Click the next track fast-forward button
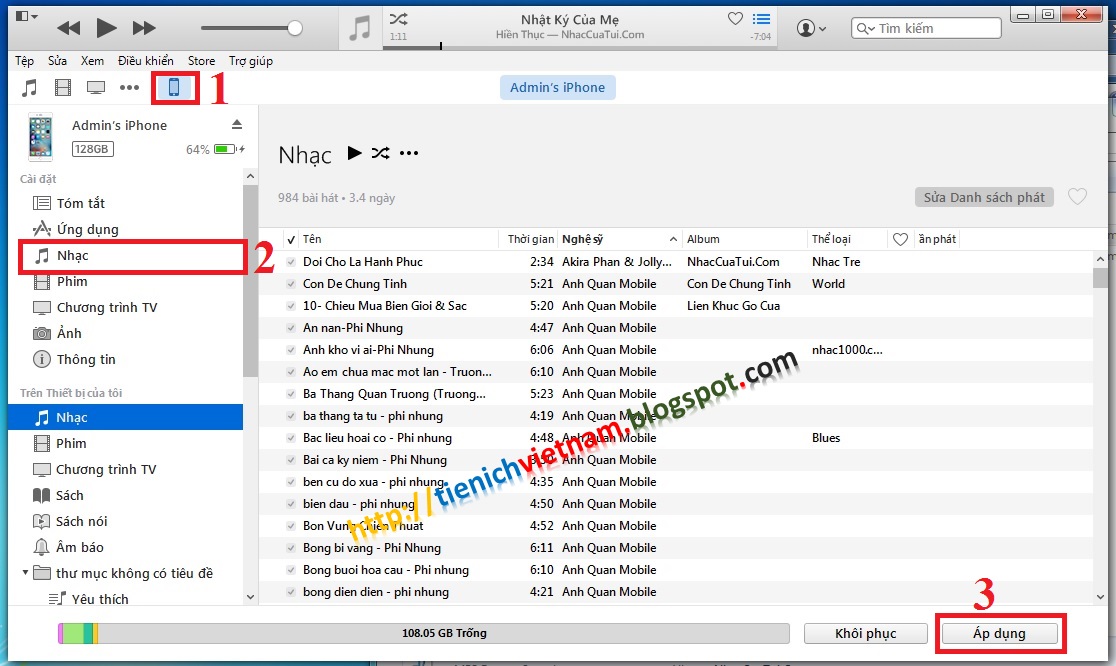Screen dimensions: 1116x666 [x=144, y=28]
